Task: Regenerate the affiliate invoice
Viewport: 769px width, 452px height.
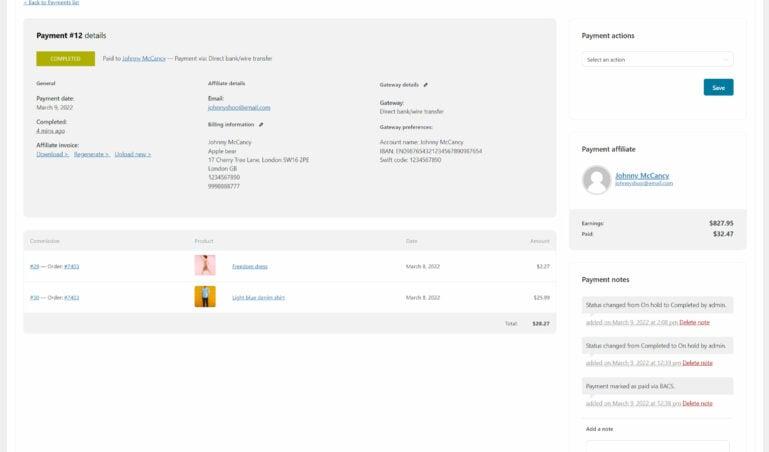Action: pos(92,154)
